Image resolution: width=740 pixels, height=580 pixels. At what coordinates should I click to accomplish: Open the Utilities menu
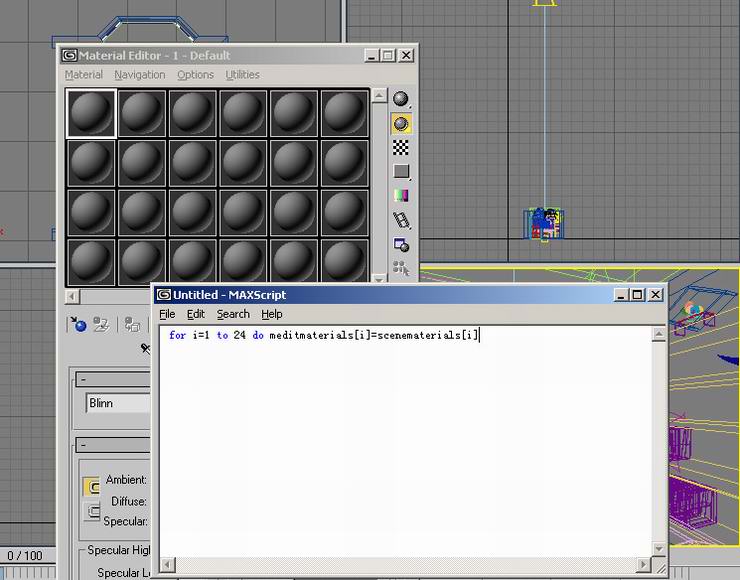point(242,75)
